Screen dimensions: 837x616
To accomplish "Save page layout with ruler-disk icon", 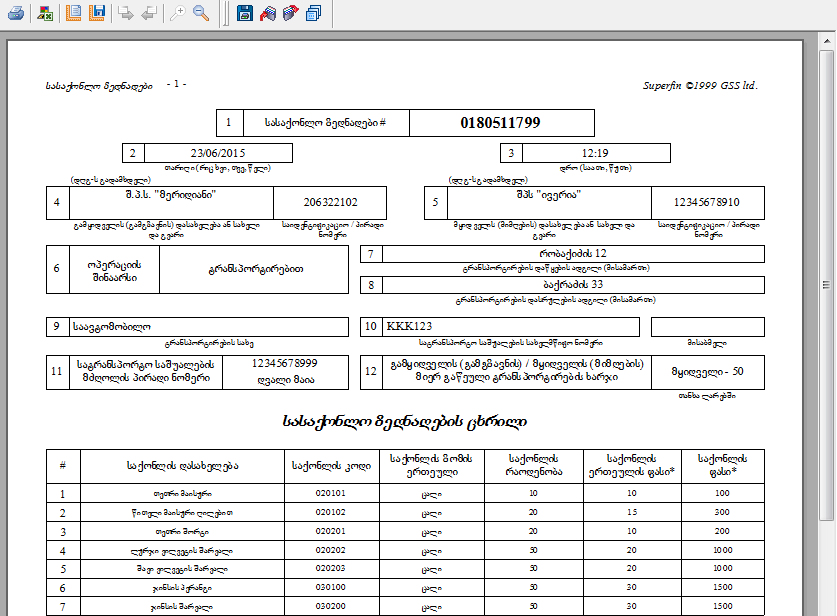I will point(97,13).
